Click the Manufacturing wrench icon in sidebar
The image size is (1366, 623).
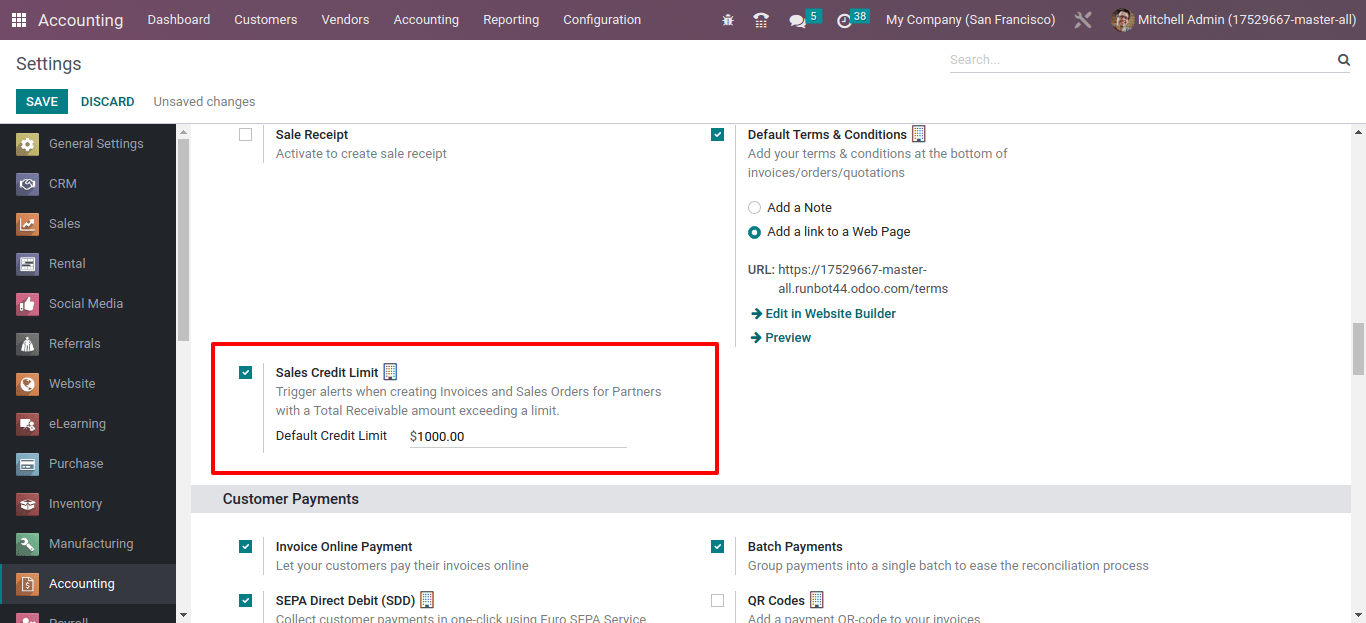[28, 544]
